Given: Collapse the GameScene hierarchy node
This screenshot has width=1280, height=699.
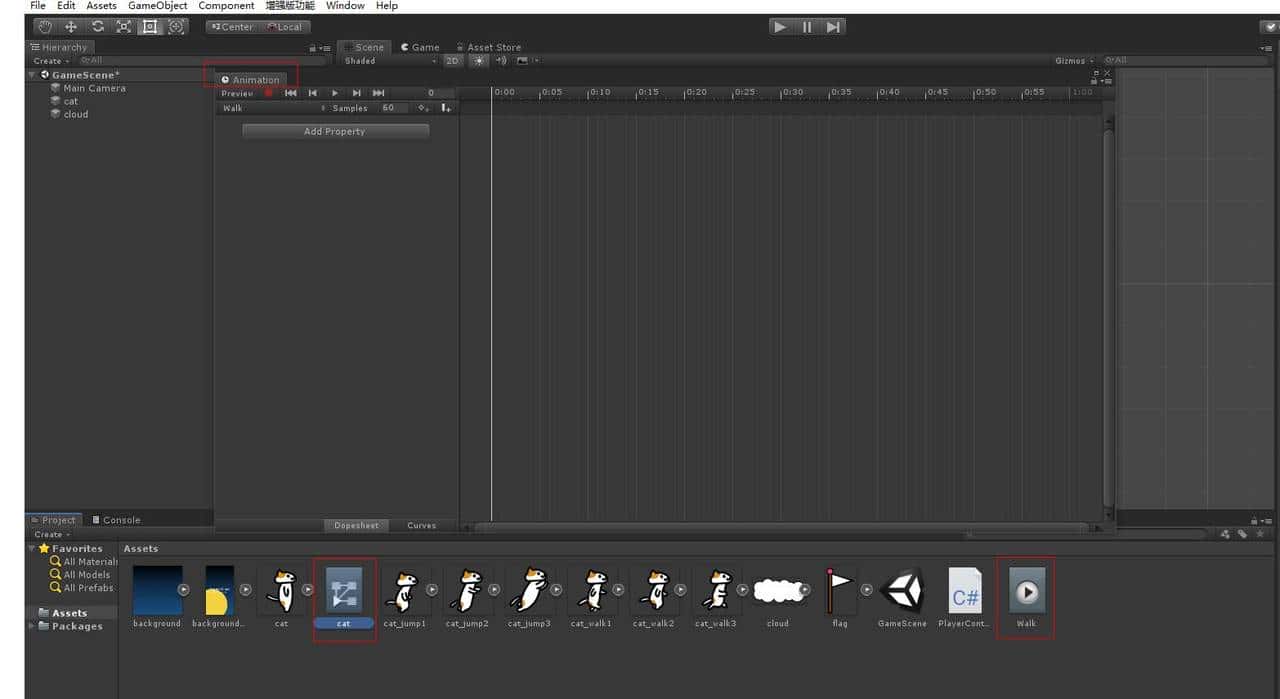Looking at the screenshot, I should coord(32,75).
